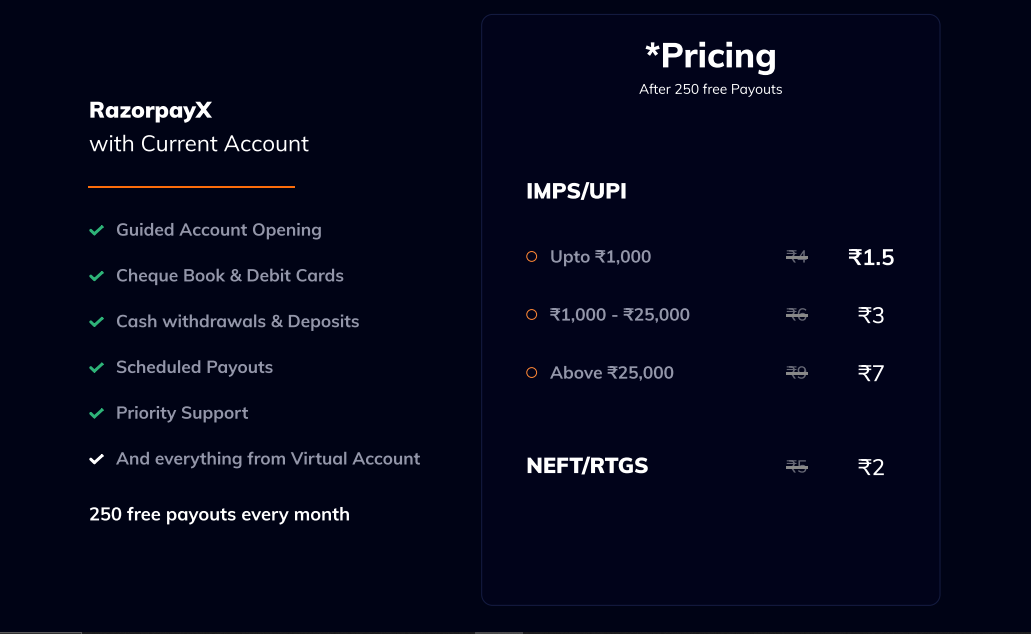This screenshot has width=1031, height=634.
Task: Click the orange divider line under Current Account
Action: click(191, 187)
